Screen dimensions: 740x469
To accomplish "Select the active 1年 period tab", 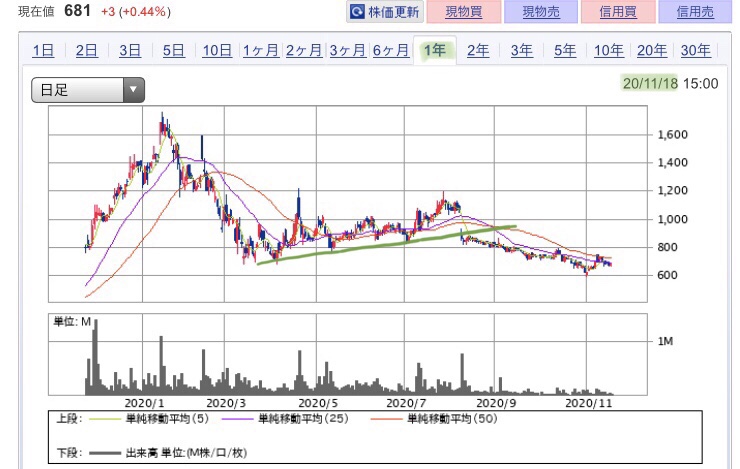I will (x=435, y=50).
